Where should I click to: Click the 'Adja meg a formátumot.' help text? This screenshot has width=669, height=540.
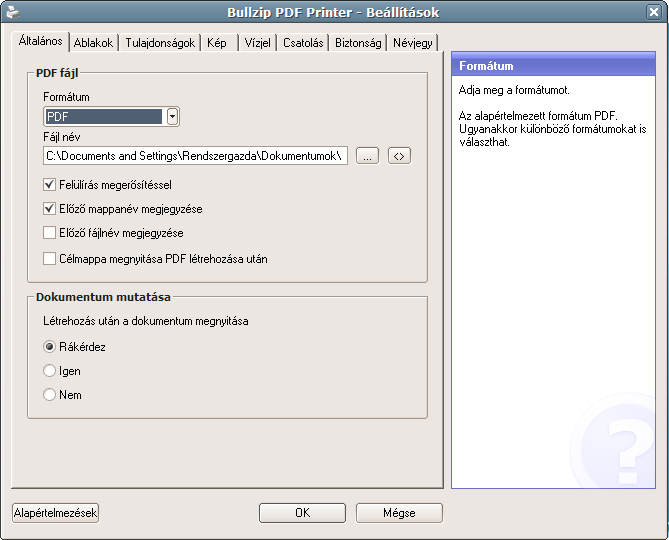pyautogui.click(x=514, y=90)
